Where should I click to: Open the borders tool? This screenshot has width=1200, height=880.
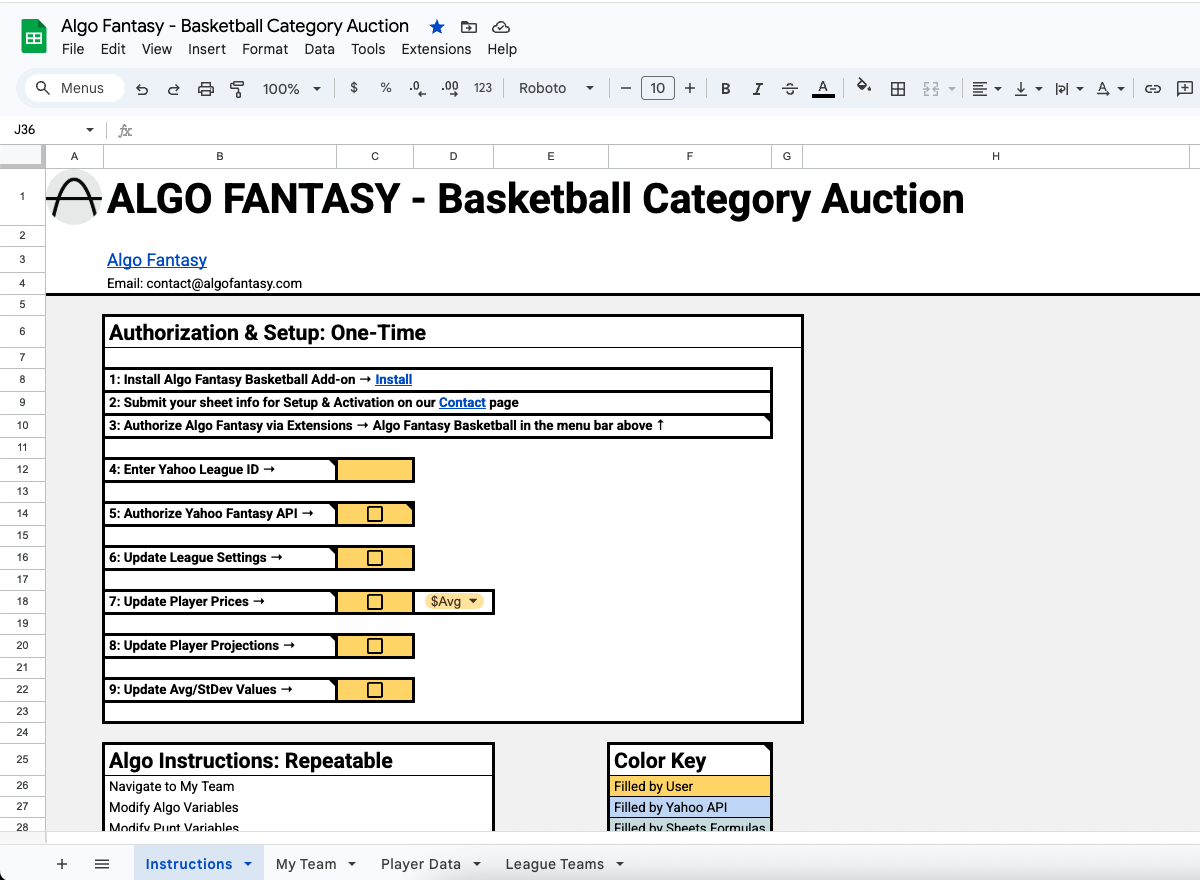point(898,89)
